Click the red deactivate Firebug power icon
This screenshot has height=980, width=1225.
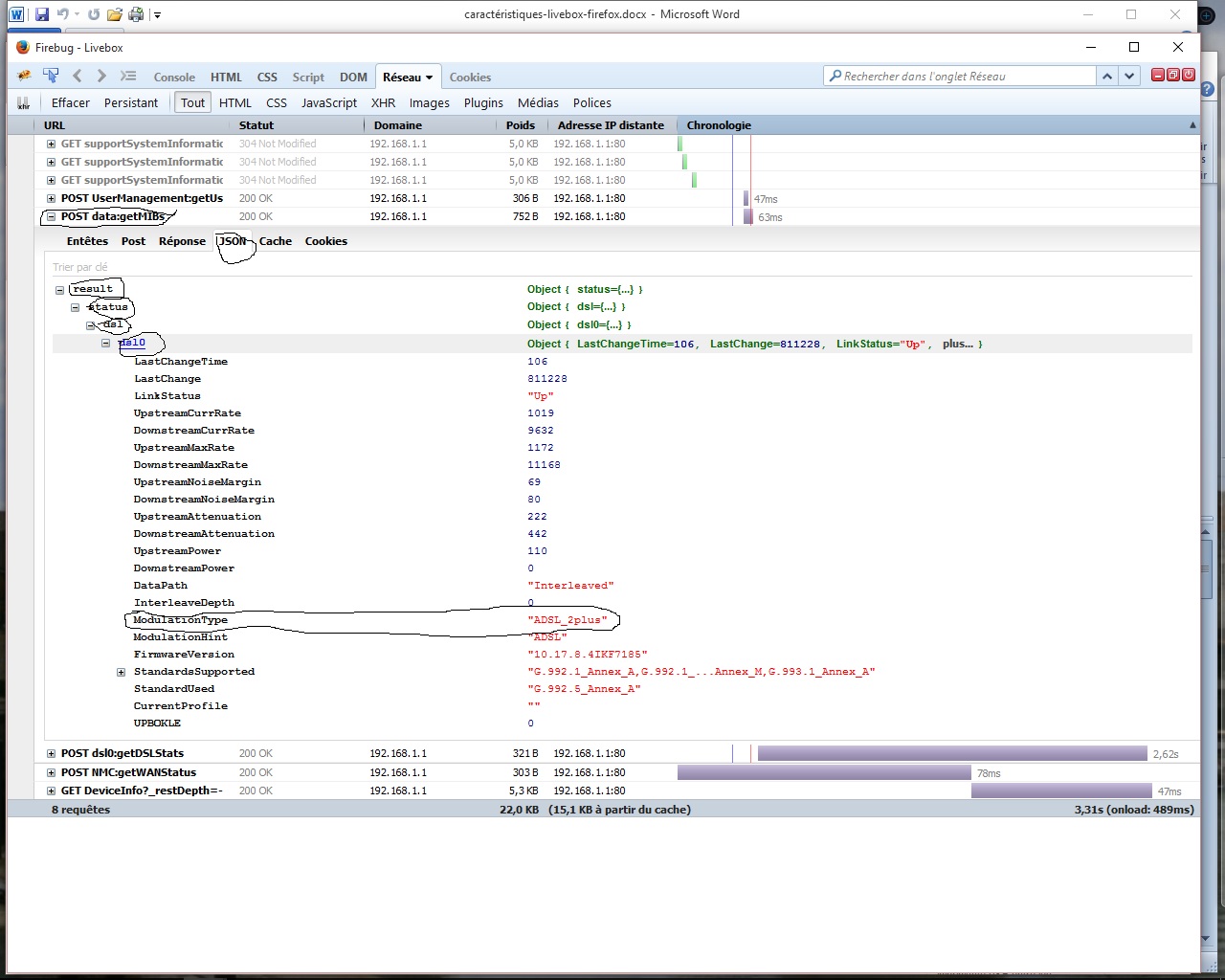coord(1188,74)
